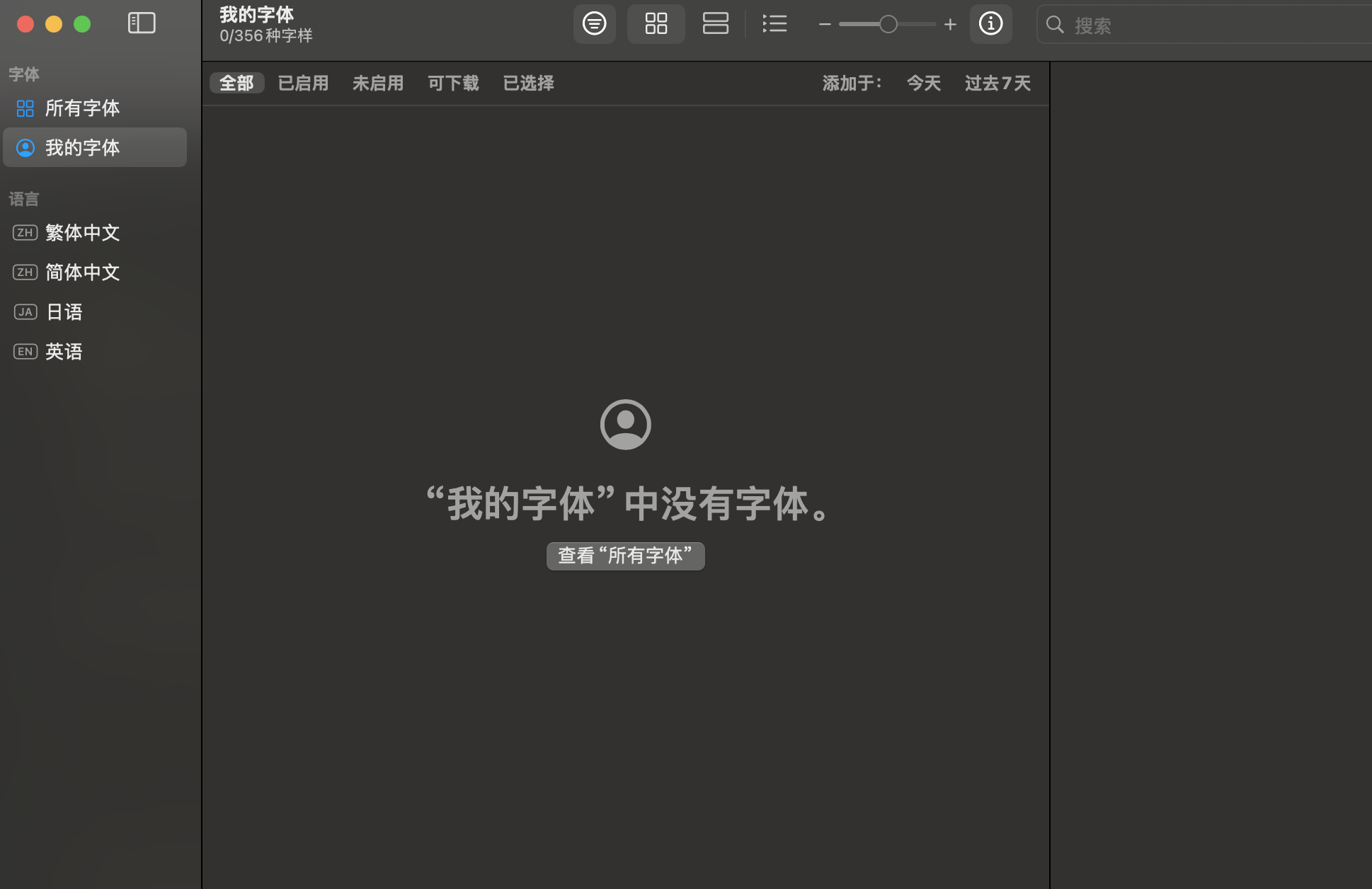The image size is (1372, 889).
Task: Click the minus to shrink preview size
Action: click(x=825, y=25)
